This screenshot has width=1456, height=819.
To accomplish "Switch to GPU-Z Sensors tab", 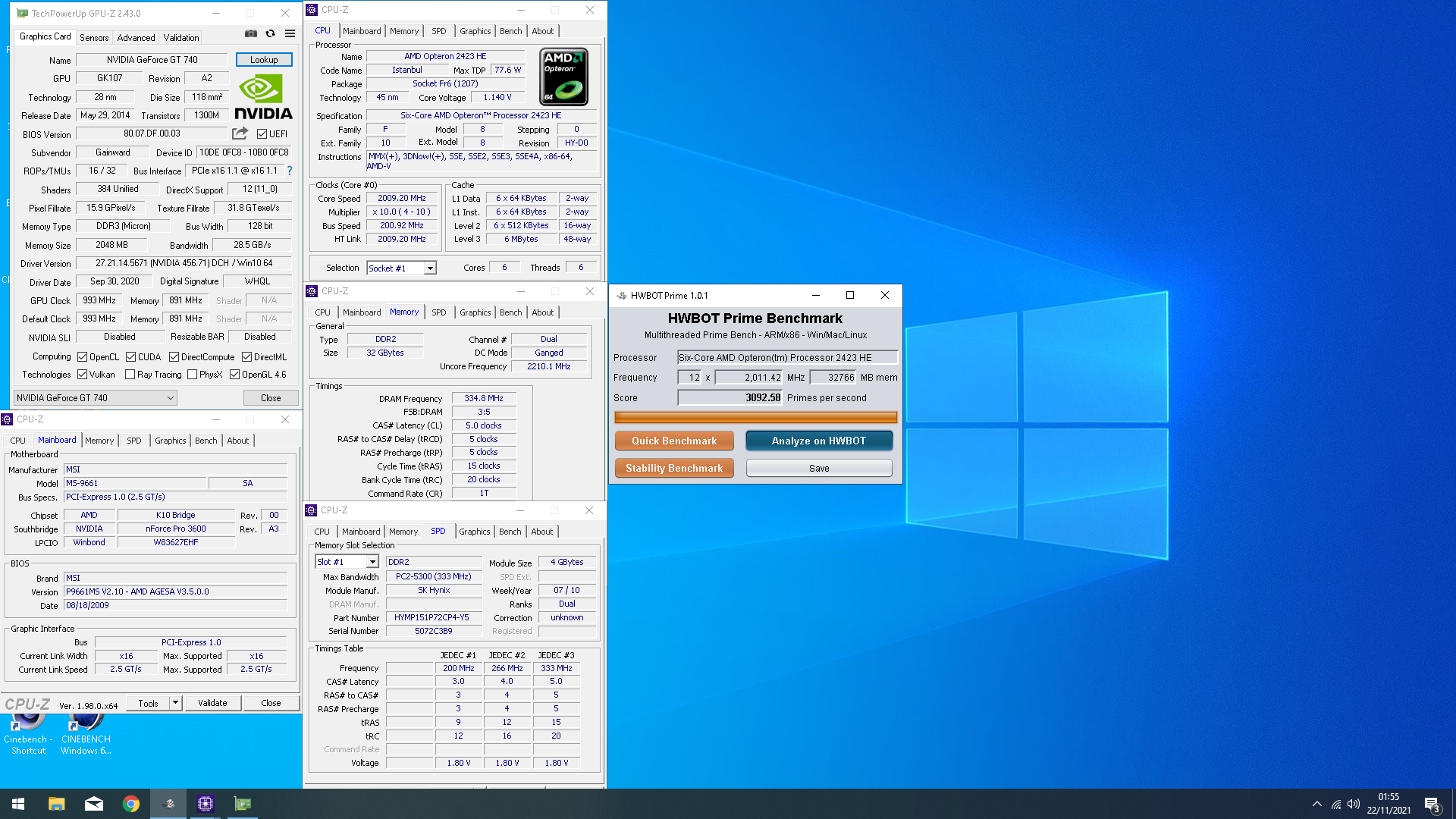I will tap(93, 37).
